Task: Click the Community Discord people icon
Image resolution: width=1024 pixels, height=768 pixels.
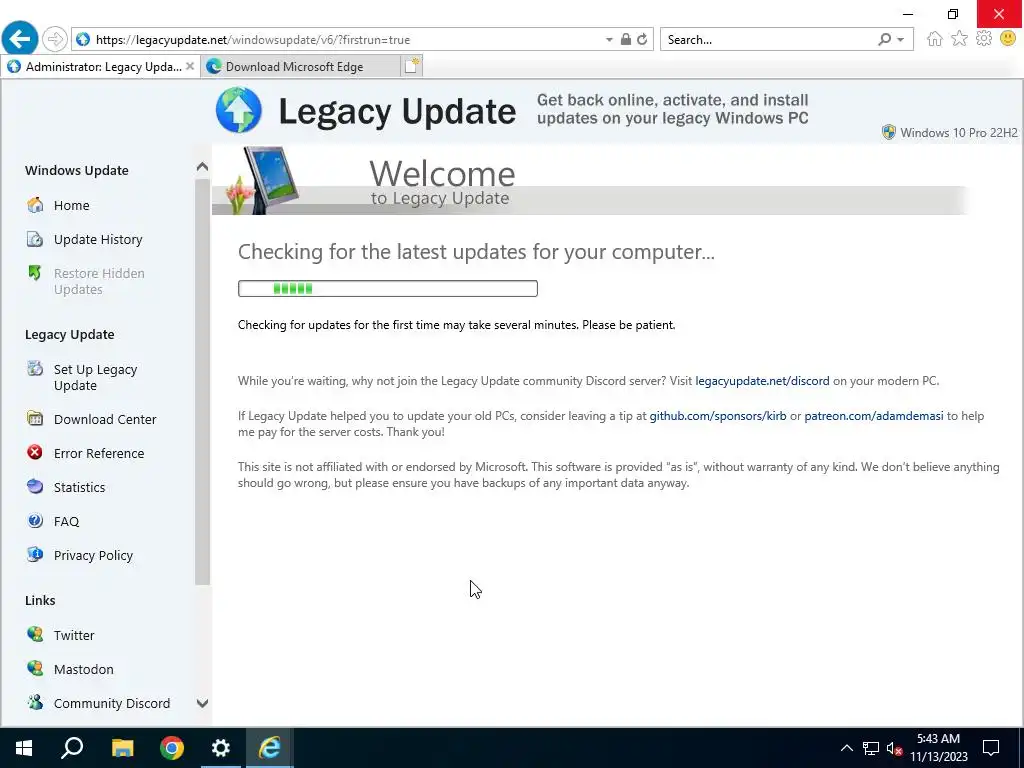Action: pos(35,703)
